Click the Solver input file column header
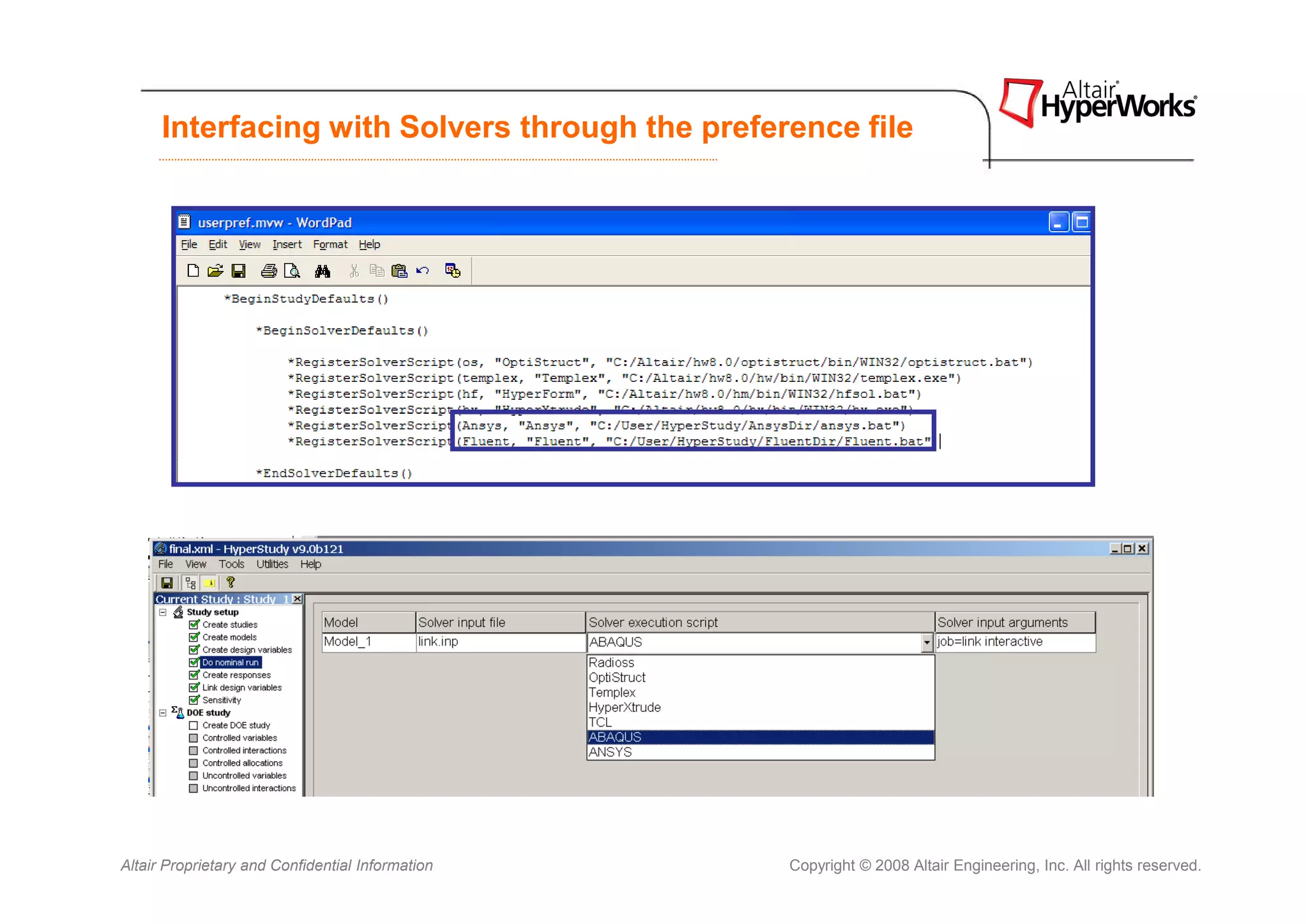This screenshot has width=1308, height=924. 501,622
